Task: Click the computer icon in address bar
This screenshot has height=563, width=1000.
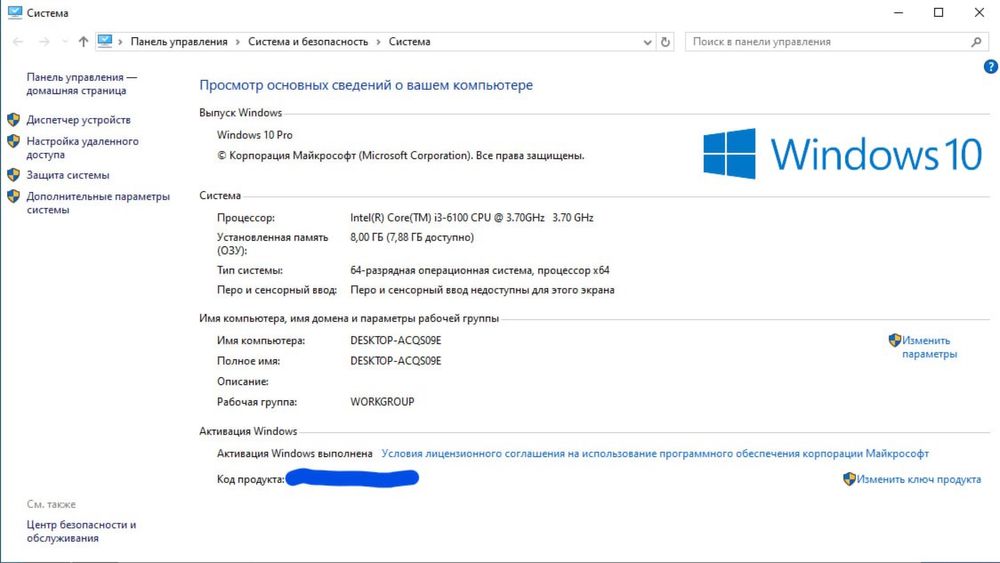Action: pos(105,41)
